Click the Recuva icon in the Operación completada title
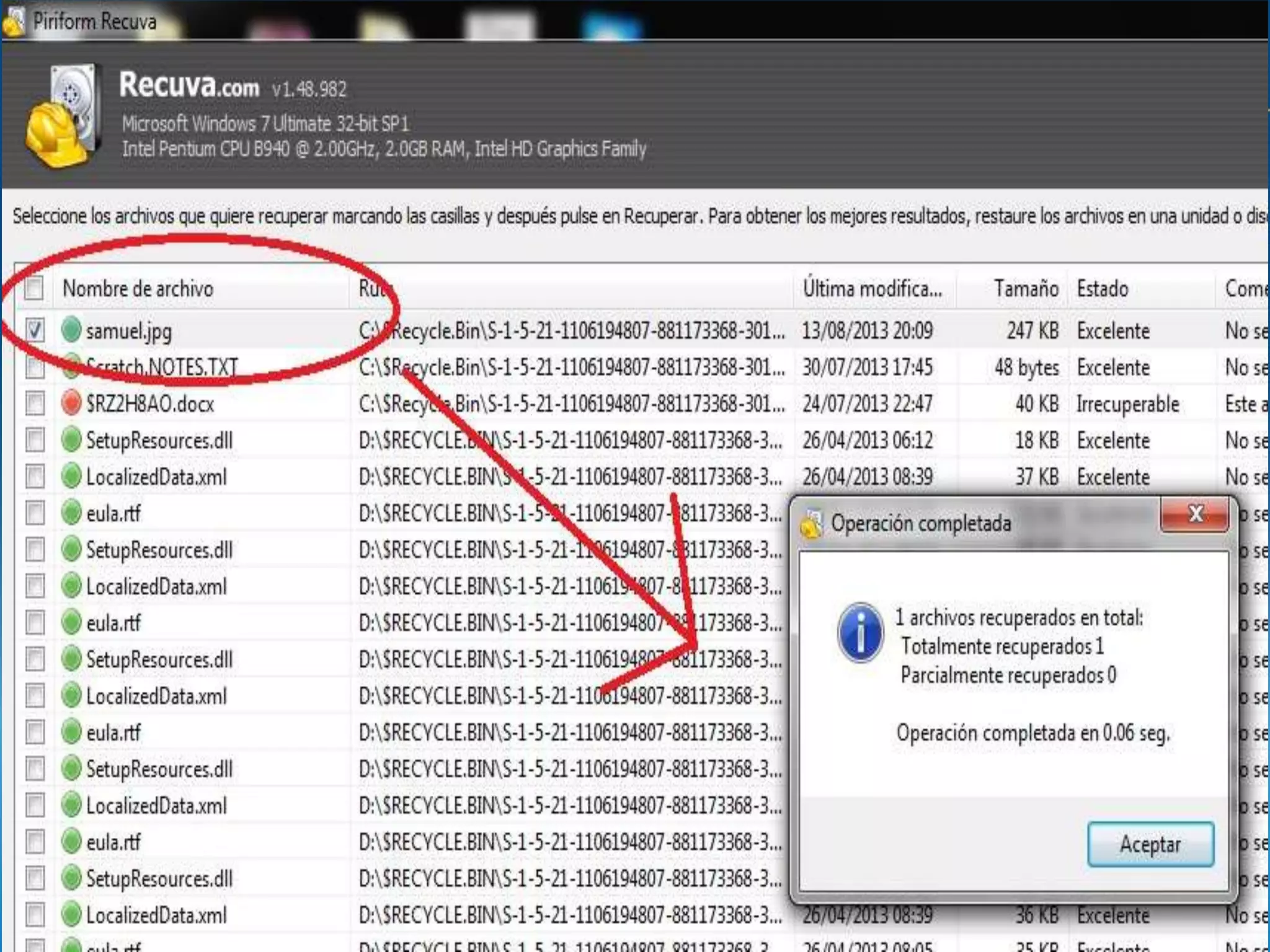 point(811,524)
